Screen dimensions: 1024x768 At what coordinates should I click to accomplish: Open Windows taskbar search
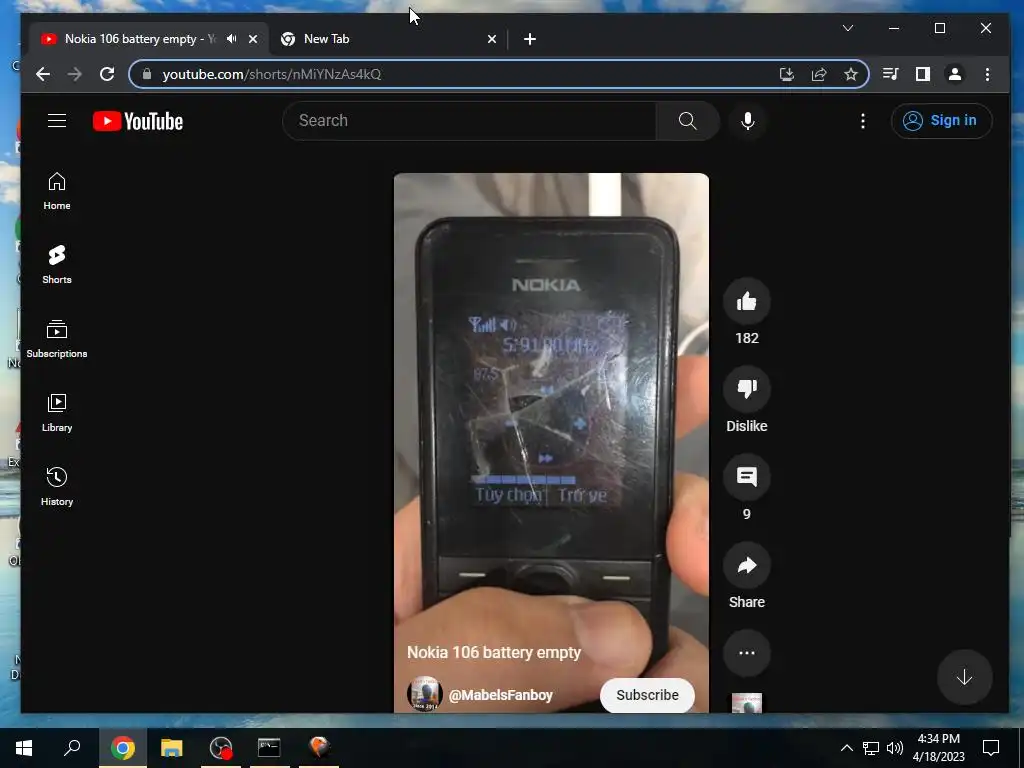pyautogui.click(x=72, y=748)
